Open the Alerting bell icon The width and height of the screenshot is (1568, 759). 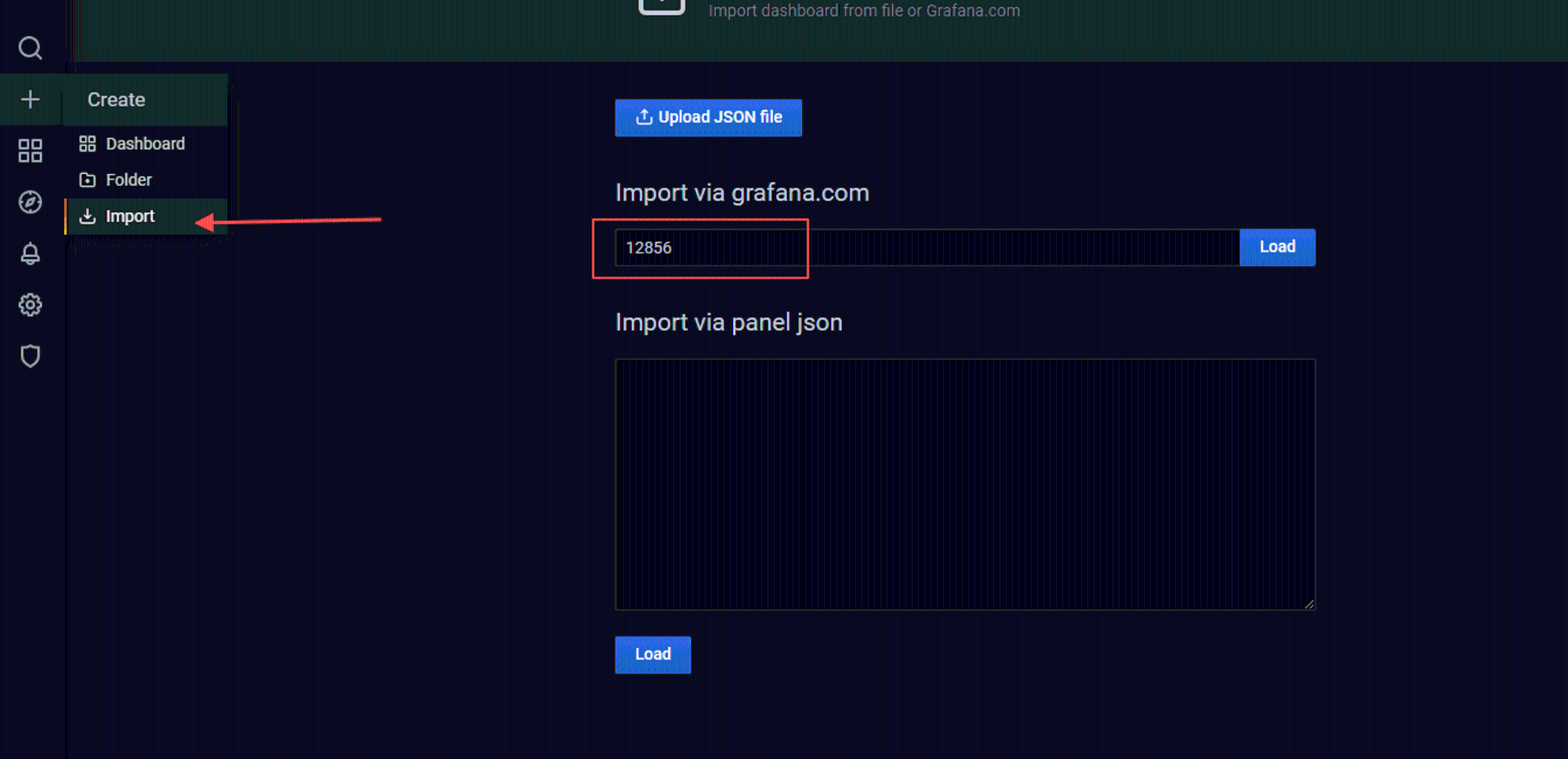[30, 253]
